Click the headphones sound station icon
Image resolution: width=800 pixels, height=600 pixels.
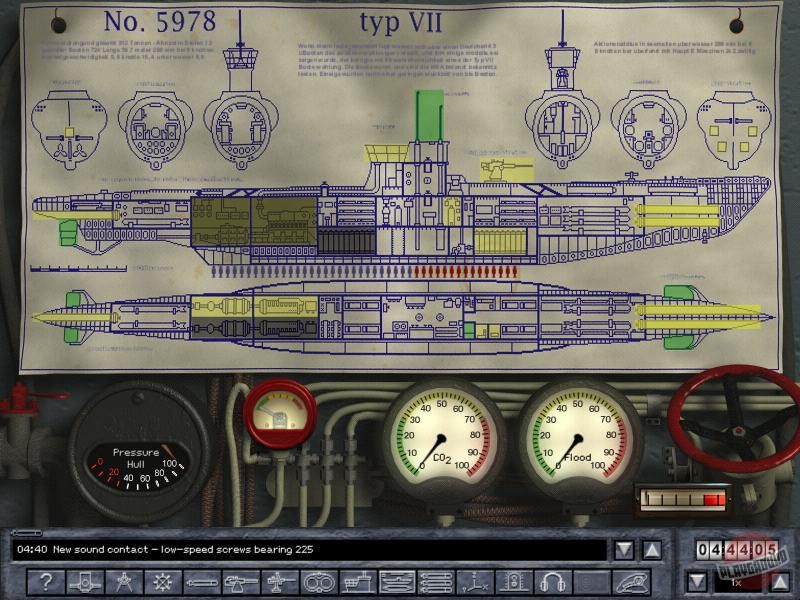pos(551,582)
